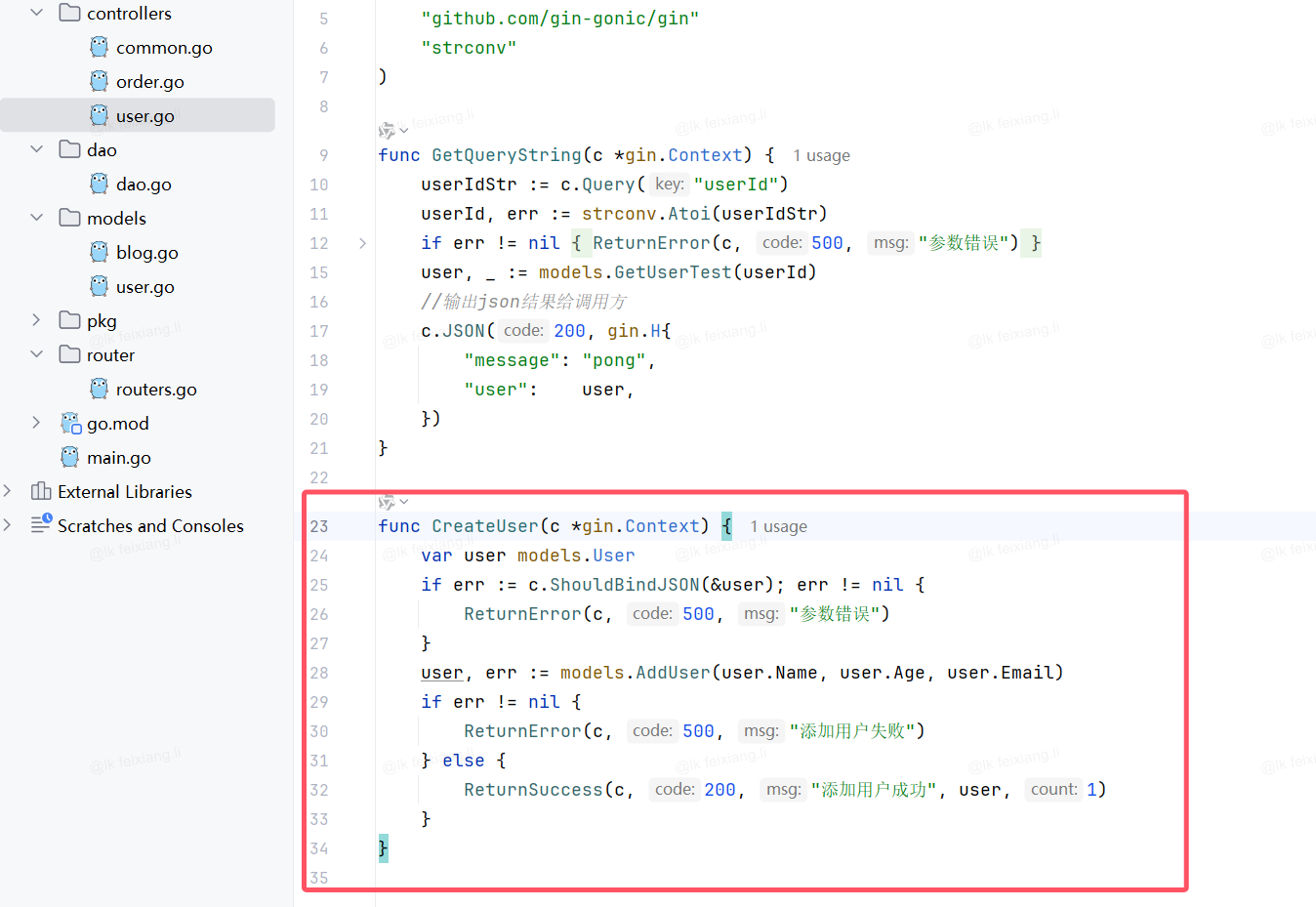
Task: Click strconv.Atoi on line 11
Action: click(x=646, y=214)
